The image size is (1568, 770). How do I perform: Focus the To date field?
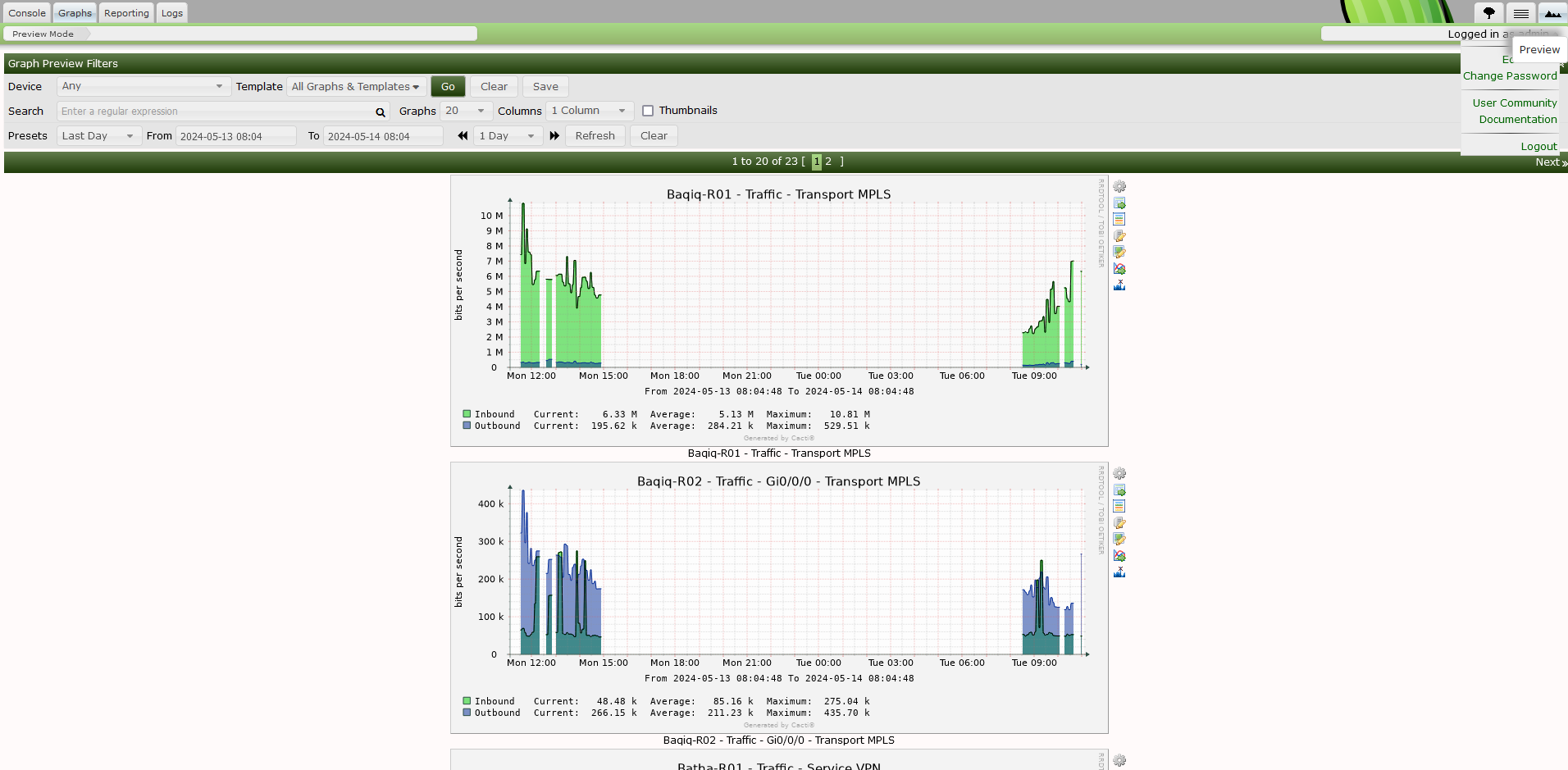coord(384,136)
